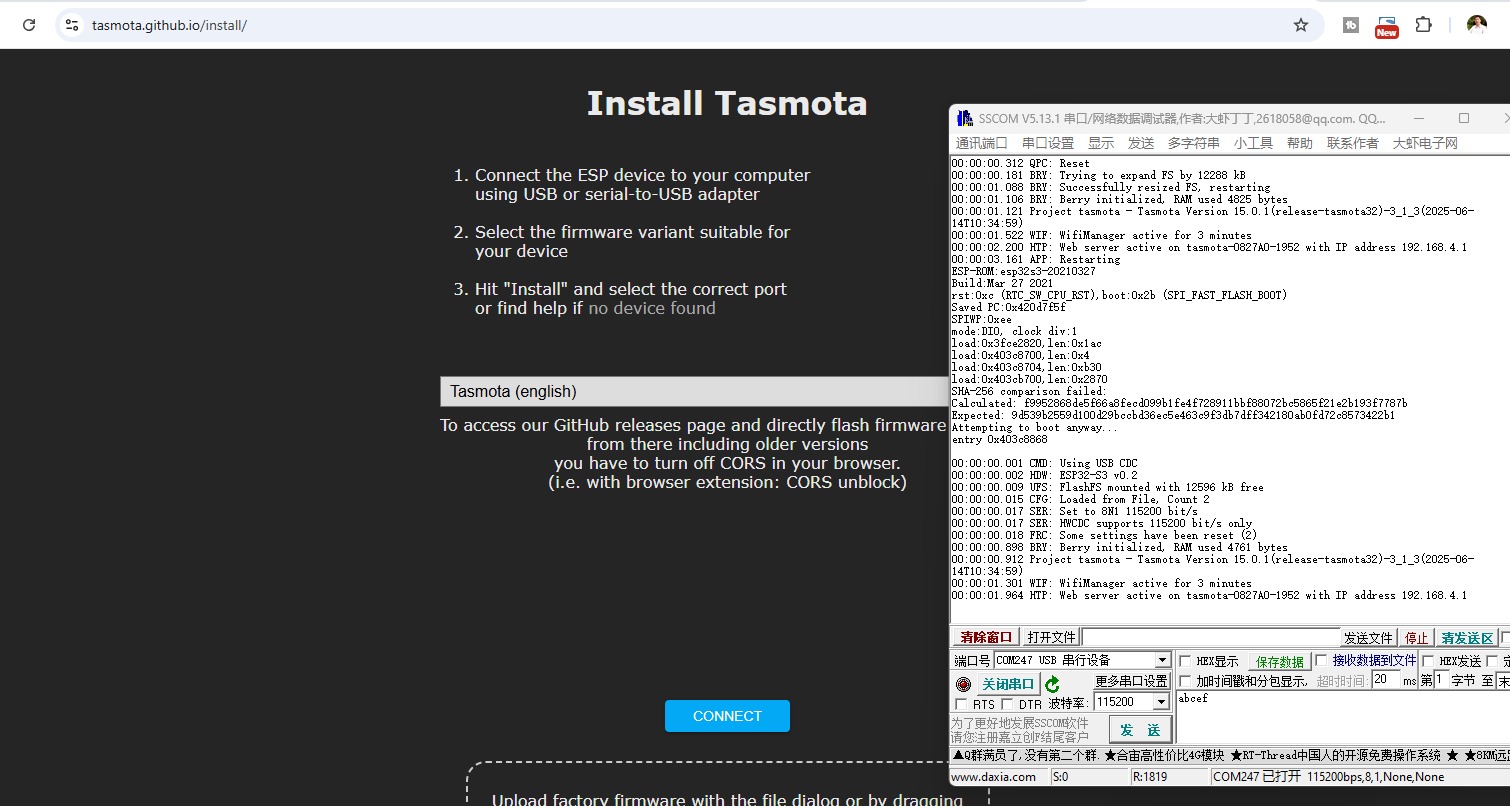Viewport: 1510px width, 806px height.
Task: Click the 'no device found' help link
Action: pos(651,308)
